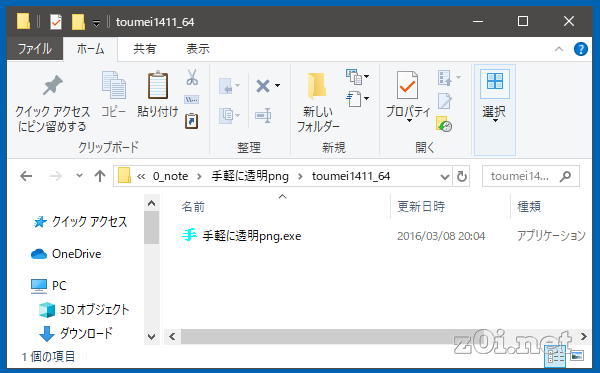Switch to the 表示 tab
600x373 pixels.
click(x=198, y=49)
